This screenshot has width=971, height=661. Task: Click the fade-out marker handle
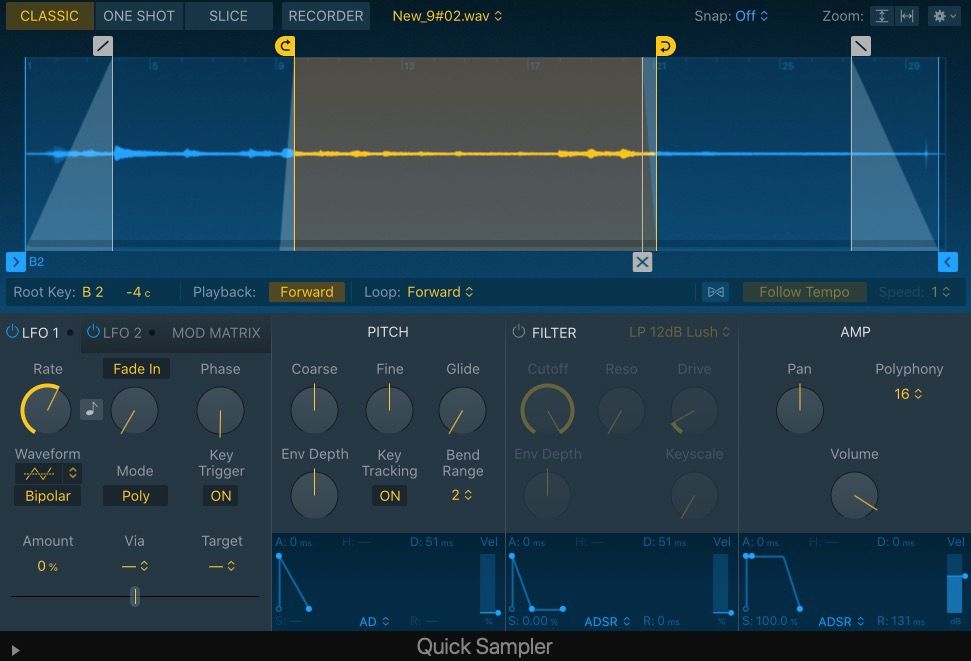click(861, 46)
